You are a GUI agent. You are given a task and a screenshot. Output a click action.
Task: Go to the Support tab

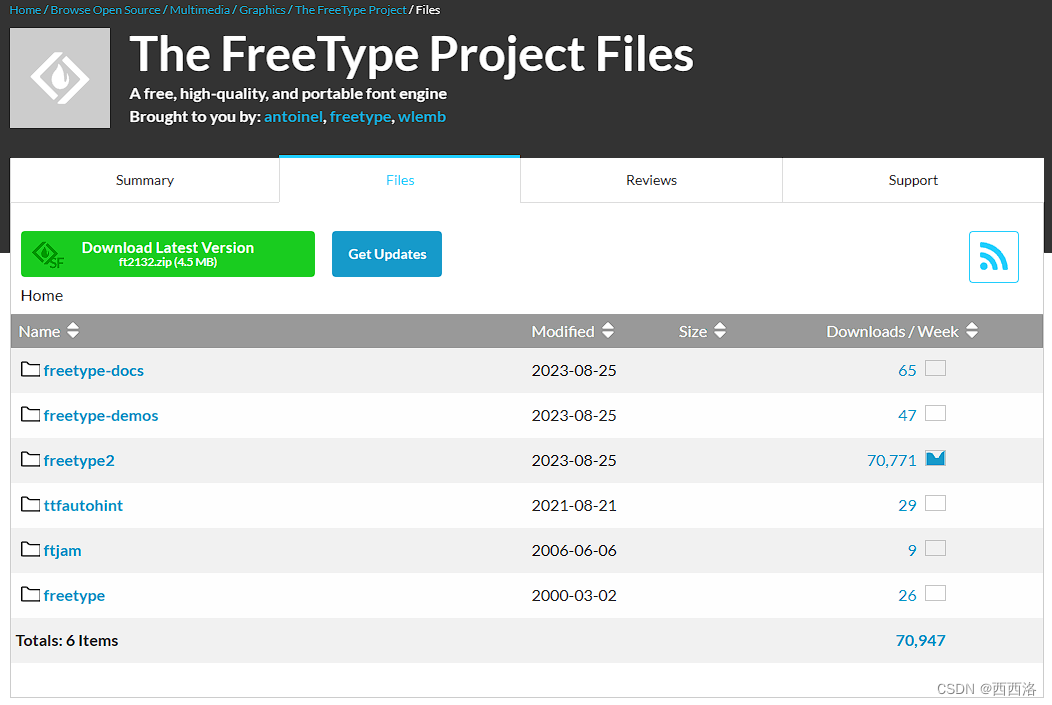[x=913, y=180]
